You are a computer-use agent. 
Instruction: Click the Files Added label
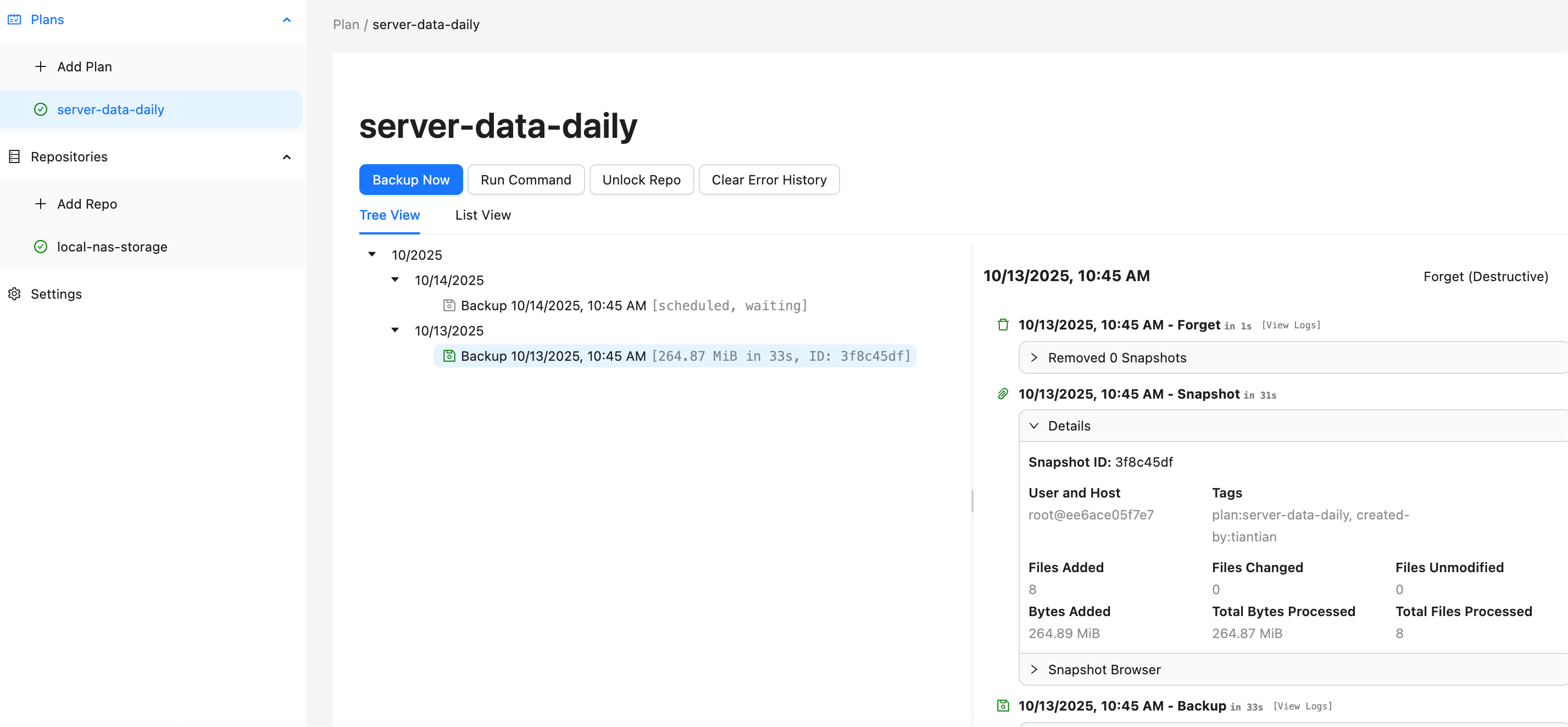[x=1066, y=567]
